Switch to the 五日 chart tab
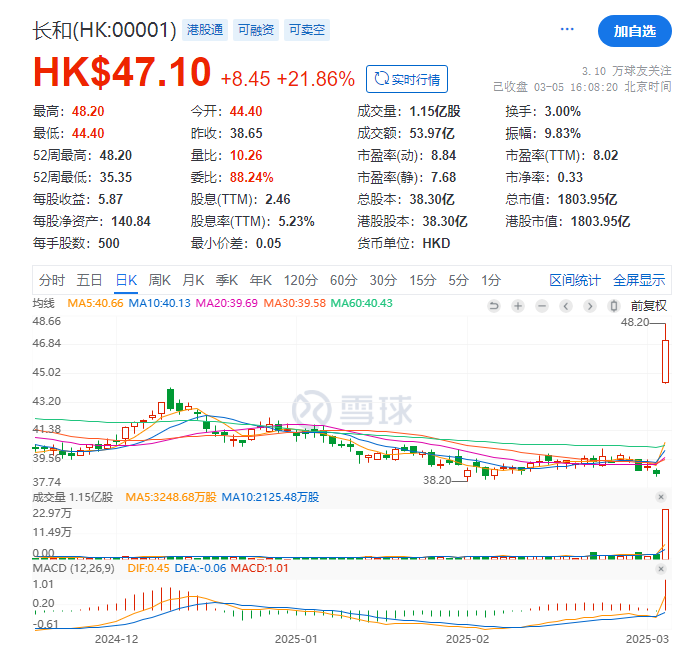The image size is (677, 654). tap(89, 280)
